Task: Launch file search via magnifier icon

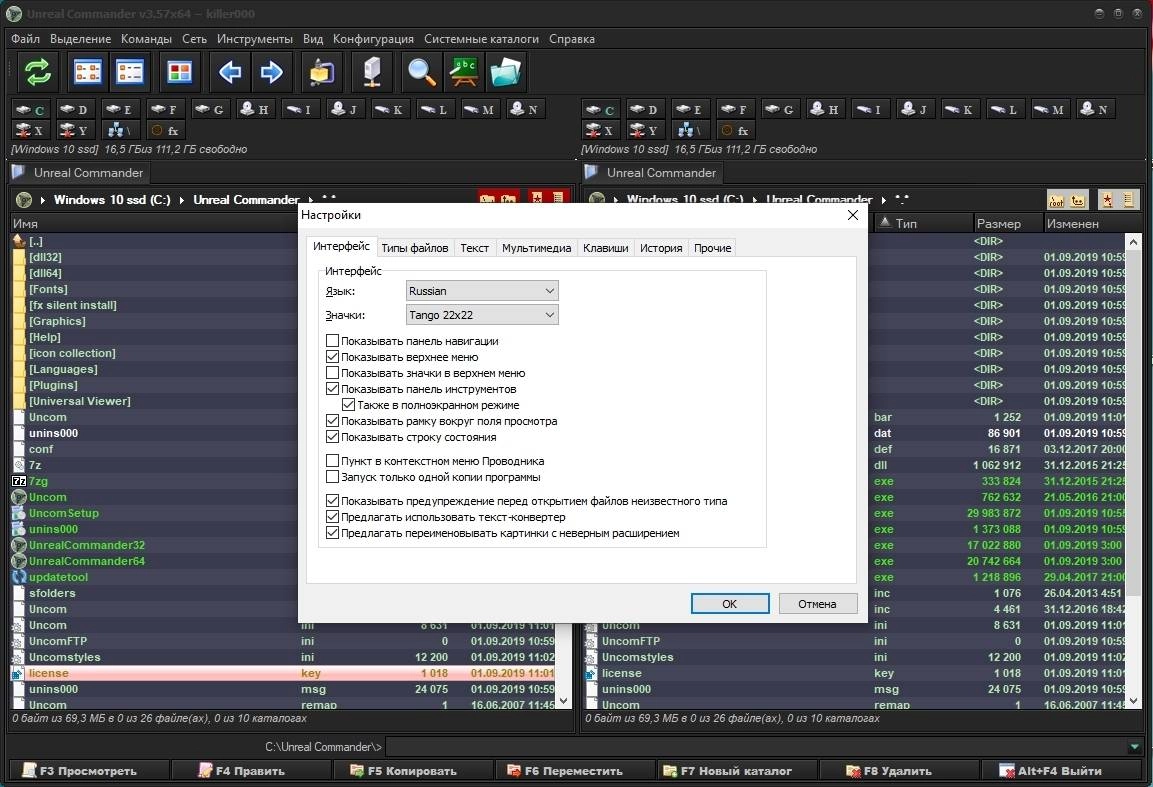Action: coord(422,72)
